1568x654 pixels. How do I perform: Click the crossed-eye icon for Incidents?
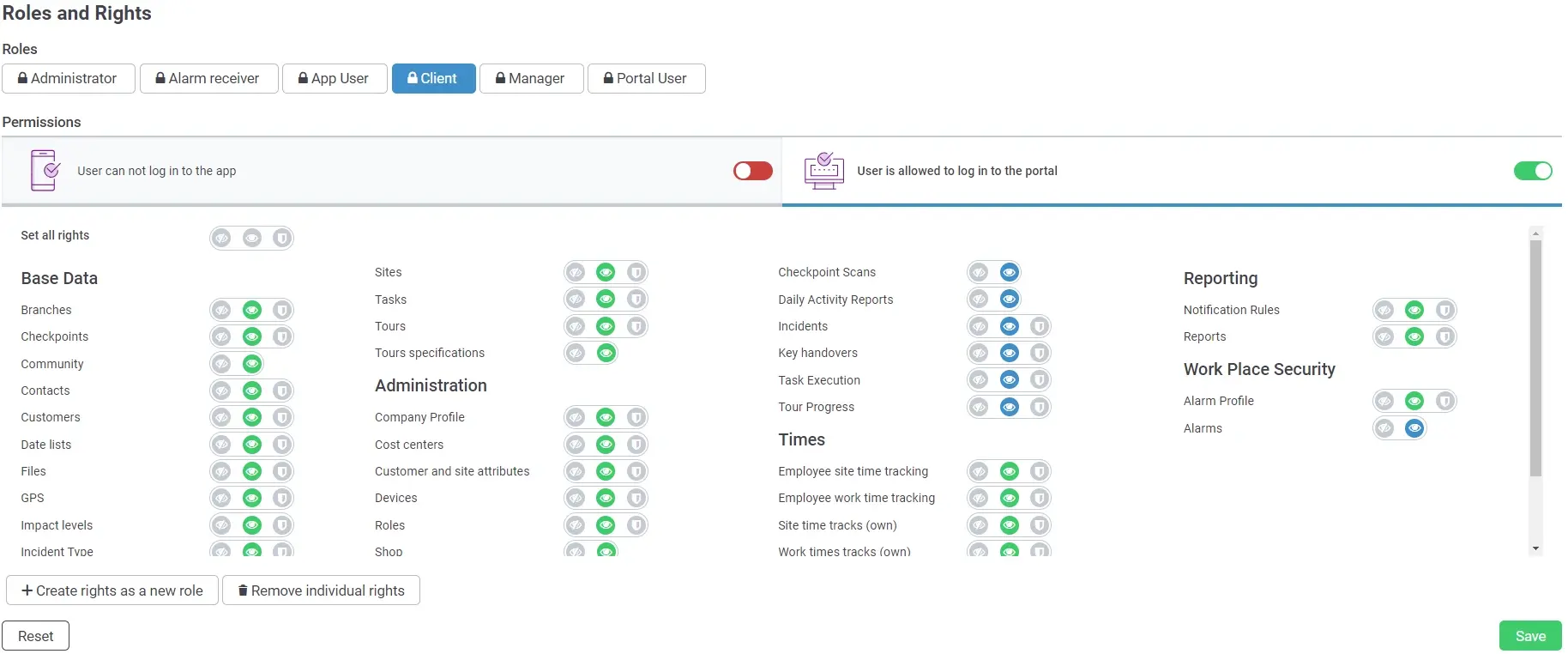click(x=979, y=326)
